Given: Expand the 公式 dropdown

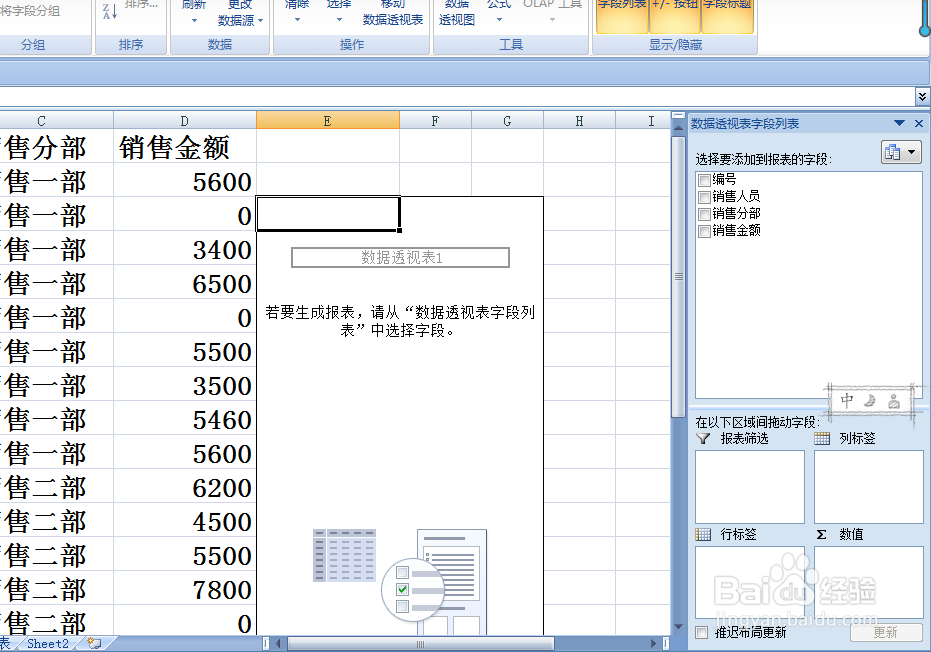Looking at the screenshot, I should point(498,20).
